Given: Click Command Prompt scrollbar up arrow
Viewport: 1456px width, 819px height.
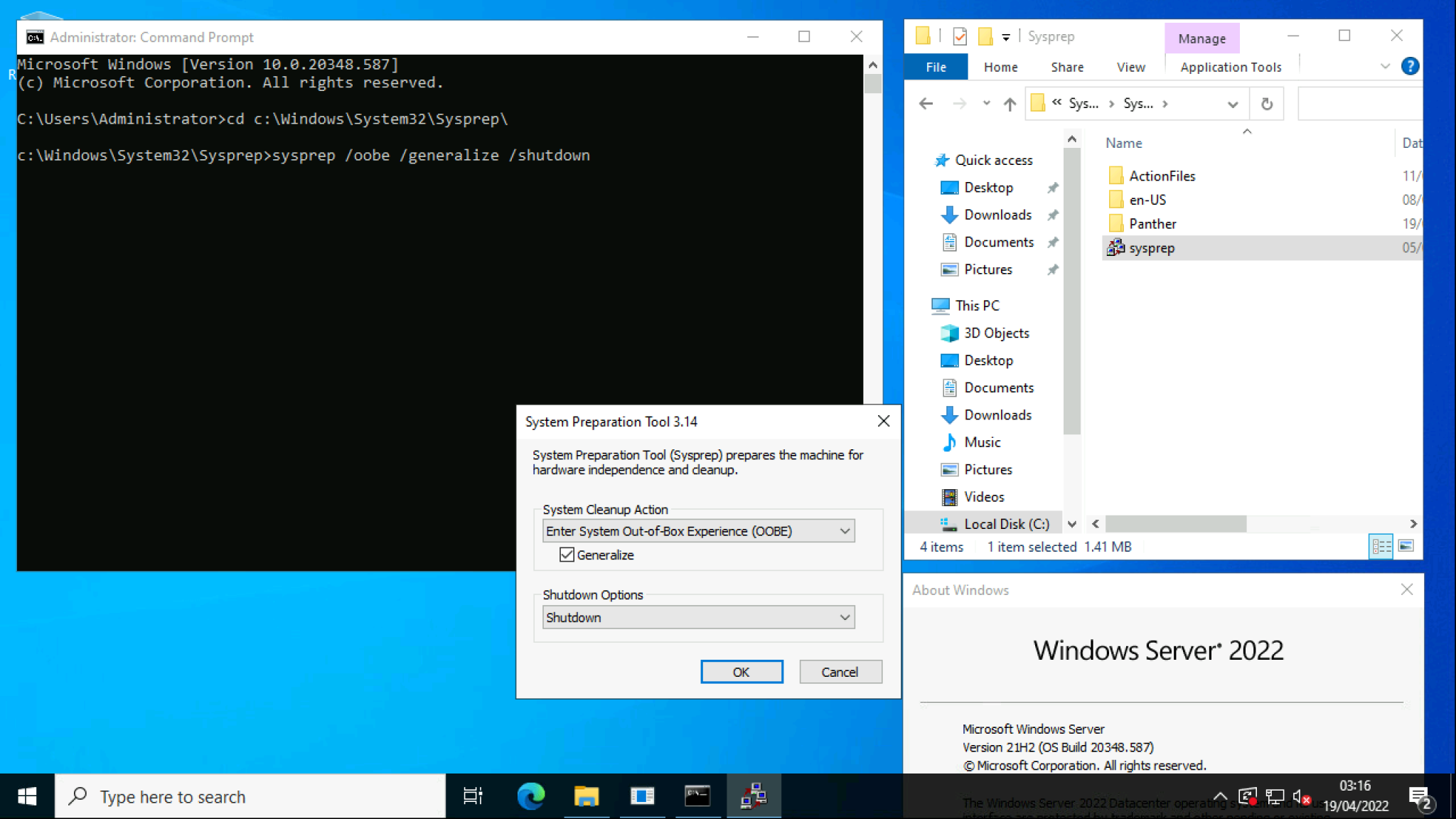Looking at the screenshot, I should click(x=872, y=65).
